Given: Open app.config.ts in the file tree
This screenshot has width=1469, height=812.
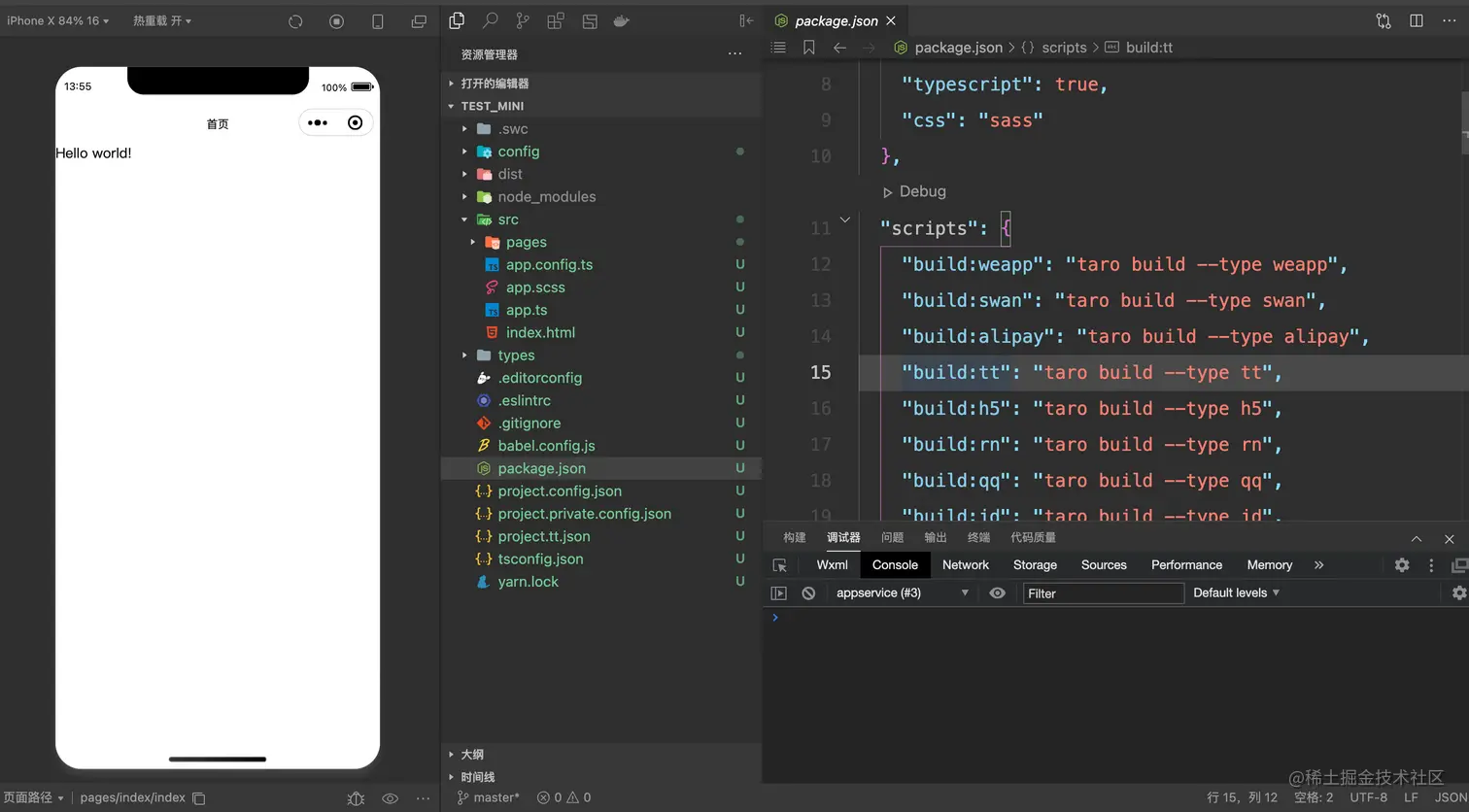Looking at the screenshot, I should pos(549,264).
